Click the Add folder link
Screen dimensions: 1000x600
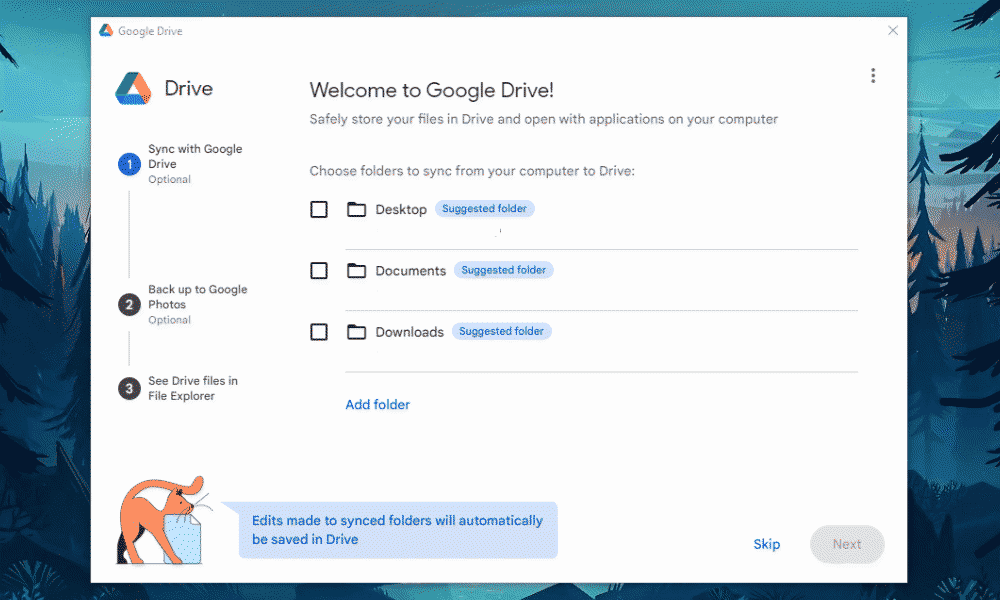click(378, 405)
